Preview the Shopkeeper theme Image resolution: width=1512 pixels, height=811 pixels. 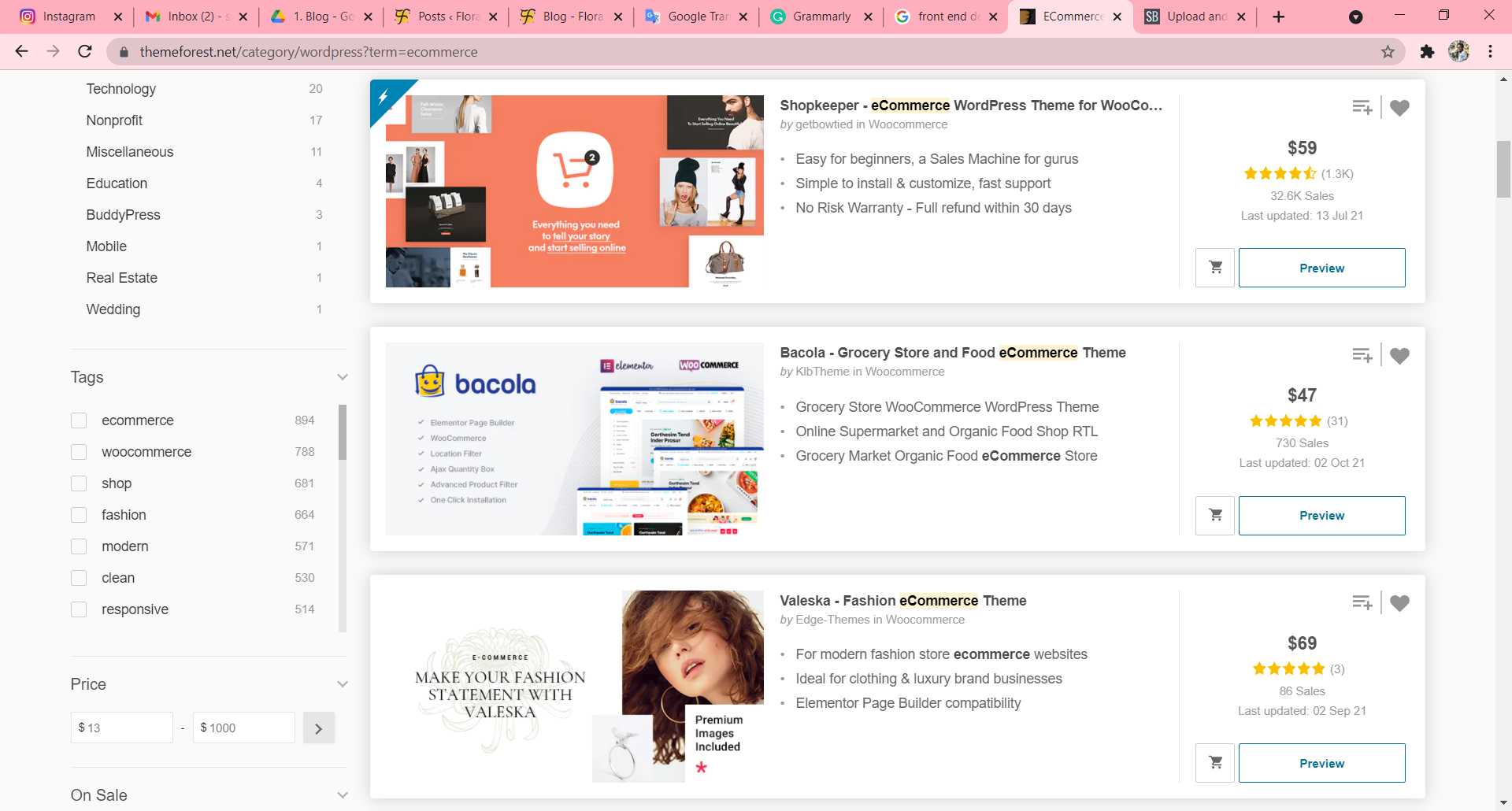[1321, 268]
